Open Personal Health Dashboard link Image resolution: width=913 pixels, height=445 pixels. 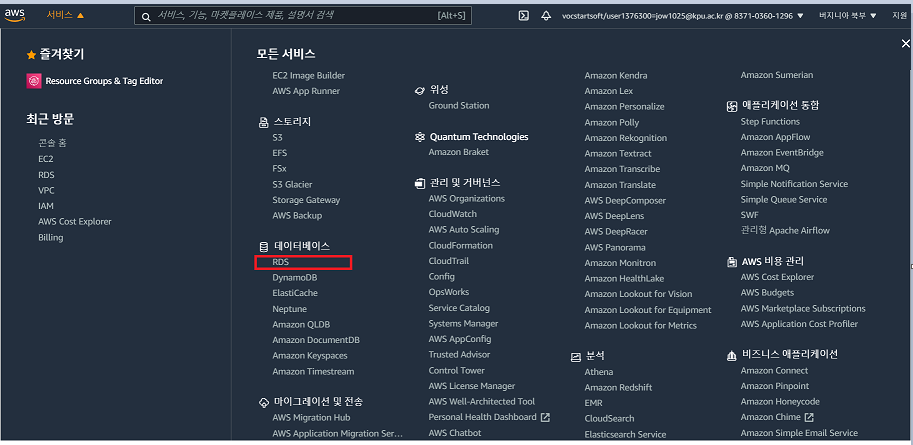pyautogui.click(x=483, y=417)
